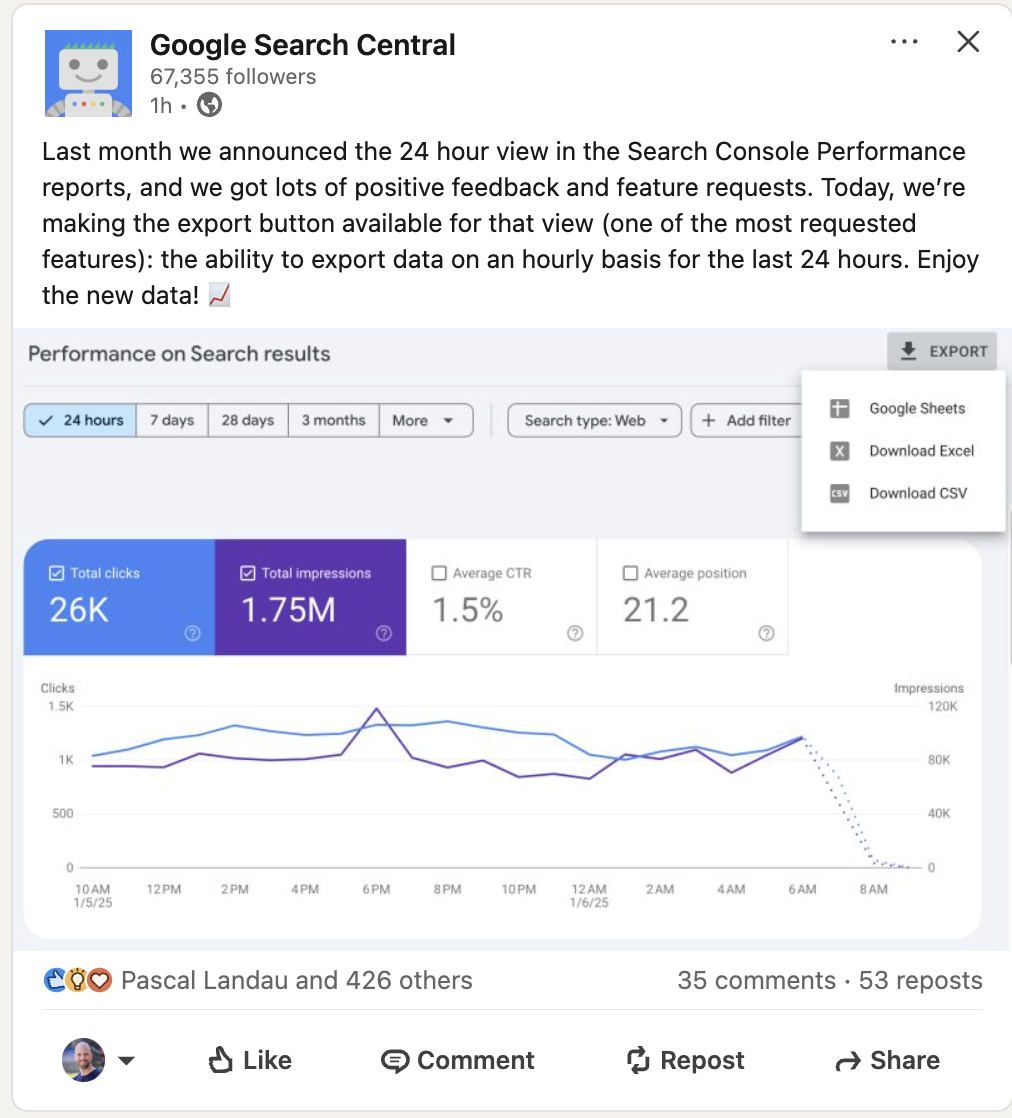Enable the Average CTR checkbox
Viewport: 1012px width, 1118px height.
437,572
